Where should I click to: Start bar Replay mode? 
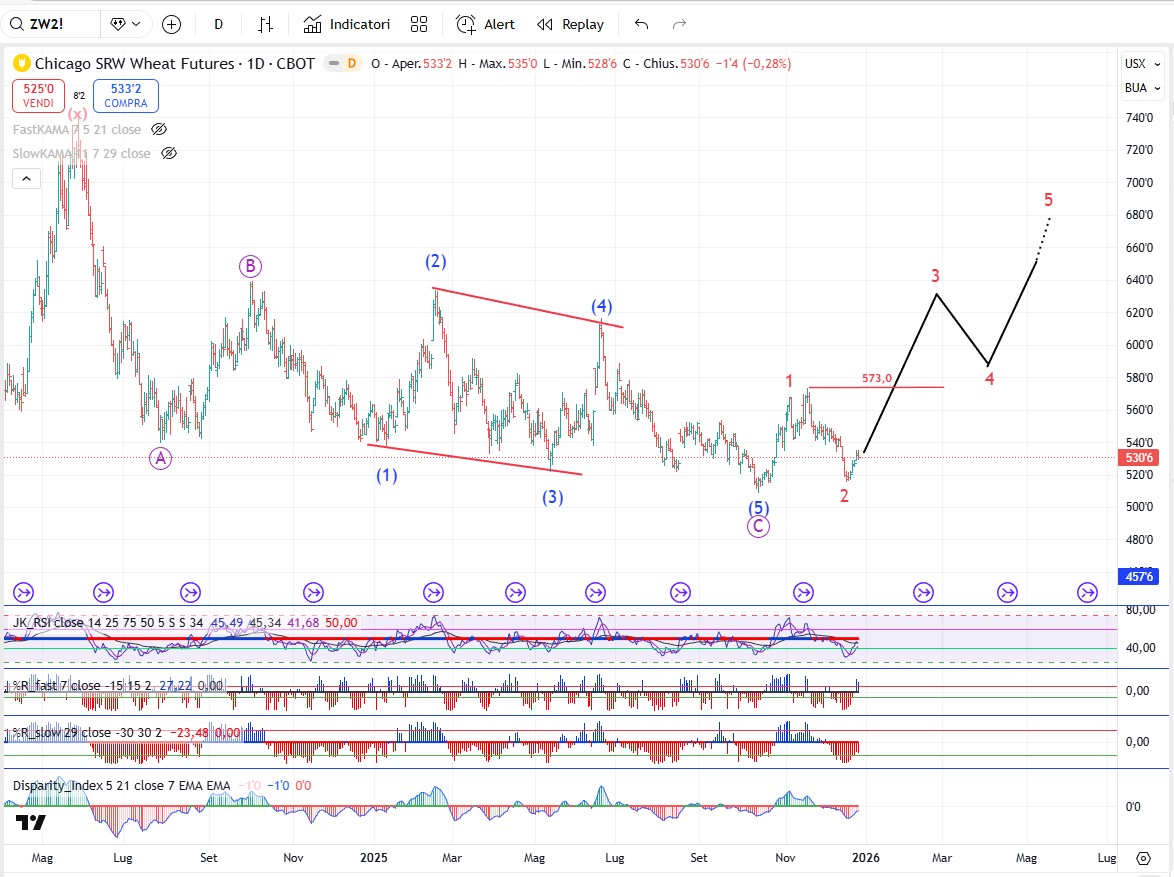pyautogui.click(x=570, y=24)
